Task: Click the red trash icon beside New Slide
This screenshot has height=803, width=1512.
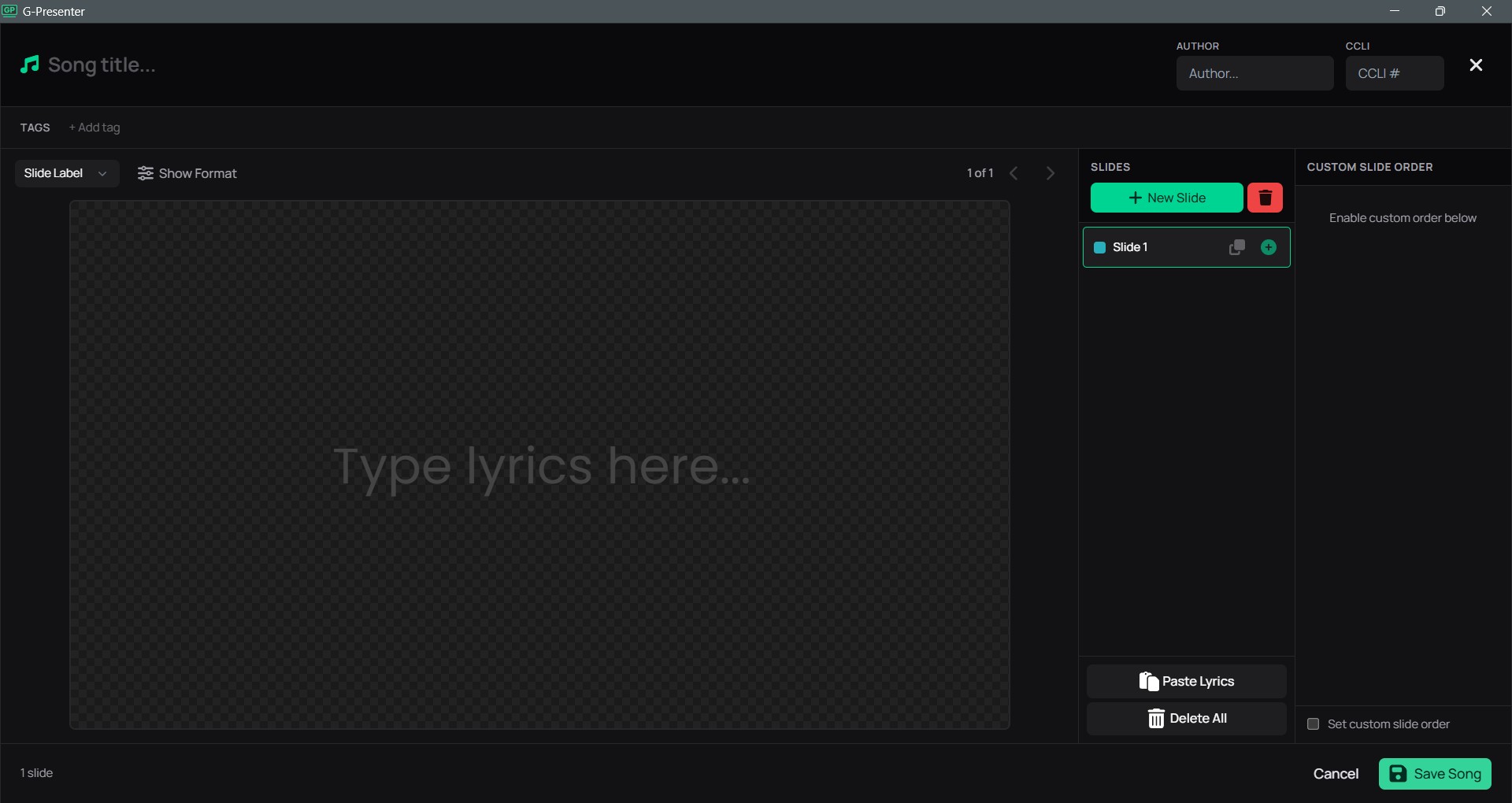Action: click(1265, 198)
